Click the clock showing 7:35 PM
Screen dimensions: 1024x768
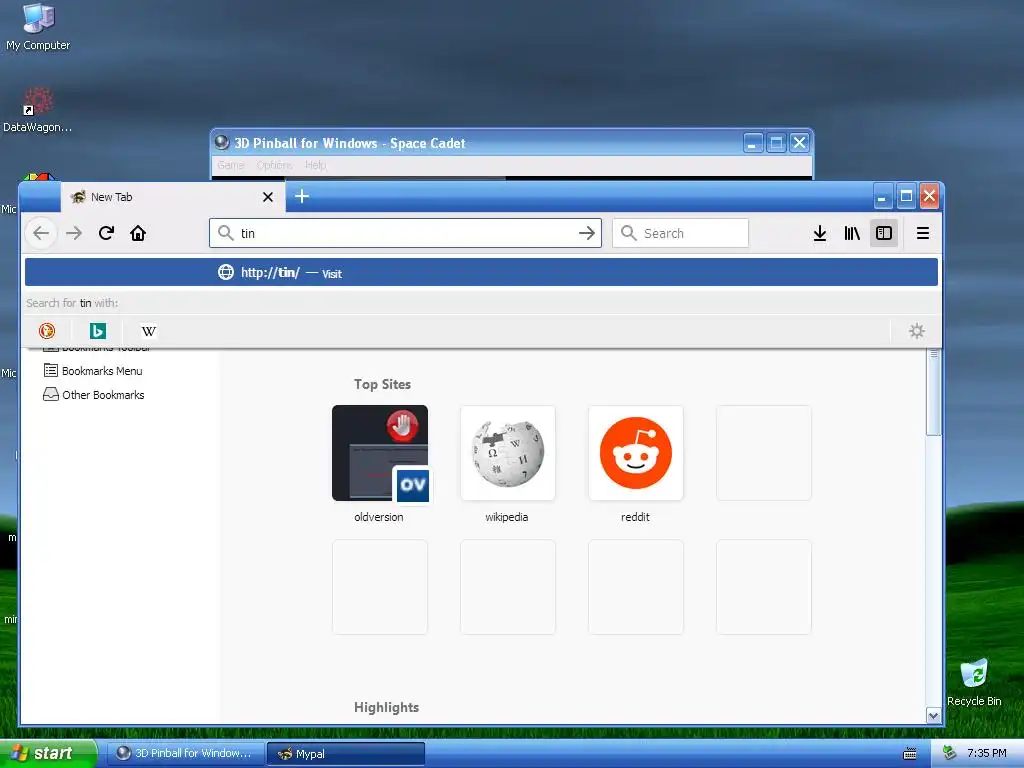click(x=987, y=753)
